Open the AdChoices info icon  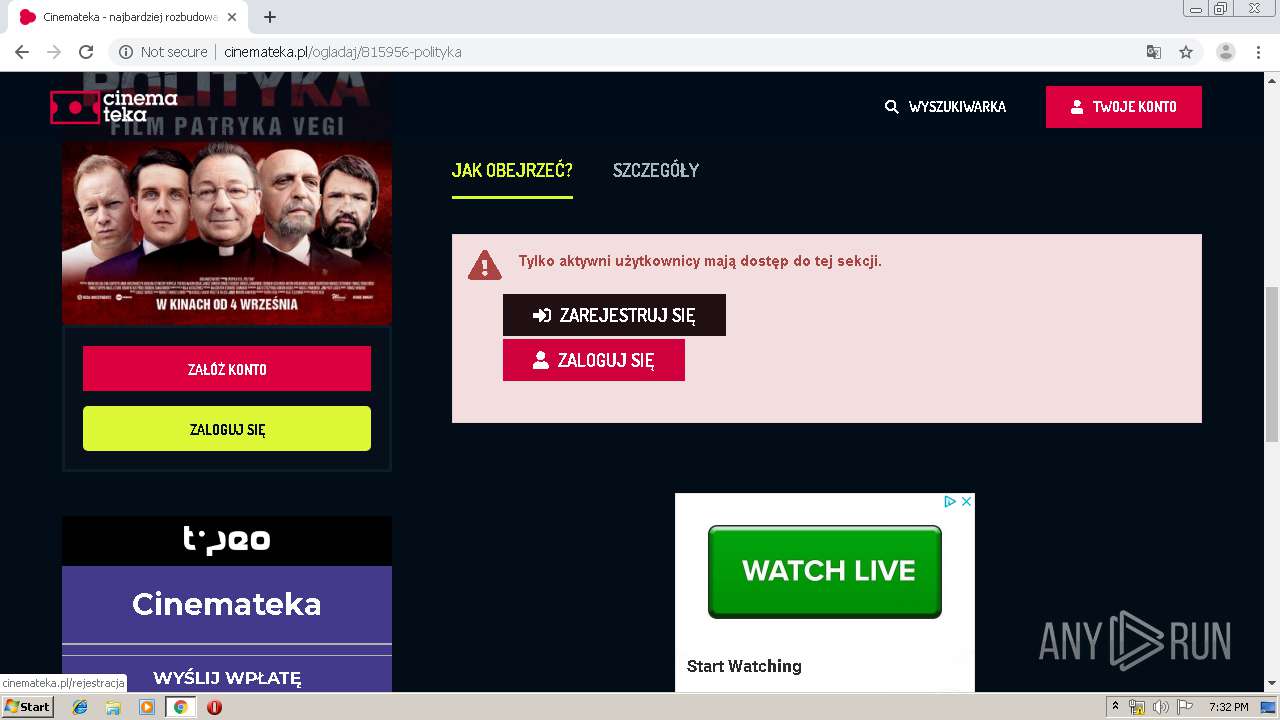coord(951,502)
